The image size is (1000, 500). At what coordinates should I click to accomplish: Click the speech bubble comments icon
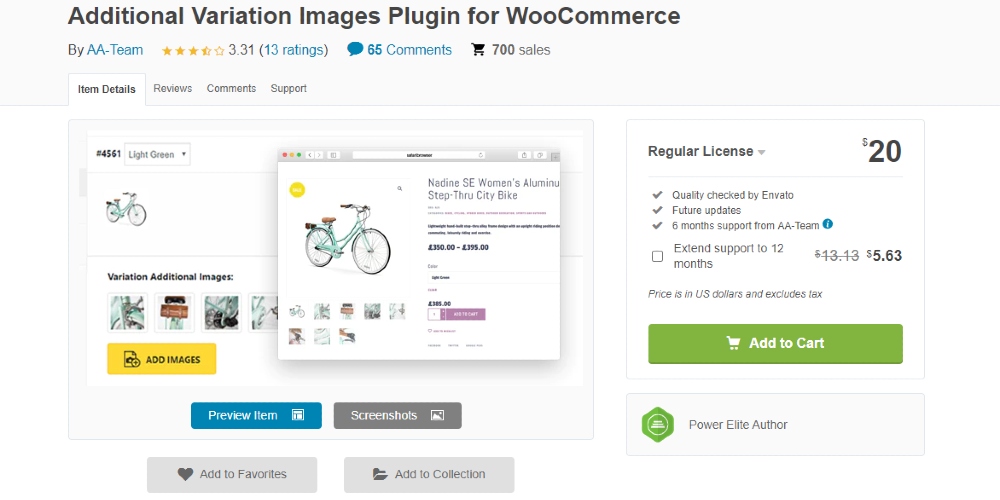pyautogui.click(x=355, y=49)
